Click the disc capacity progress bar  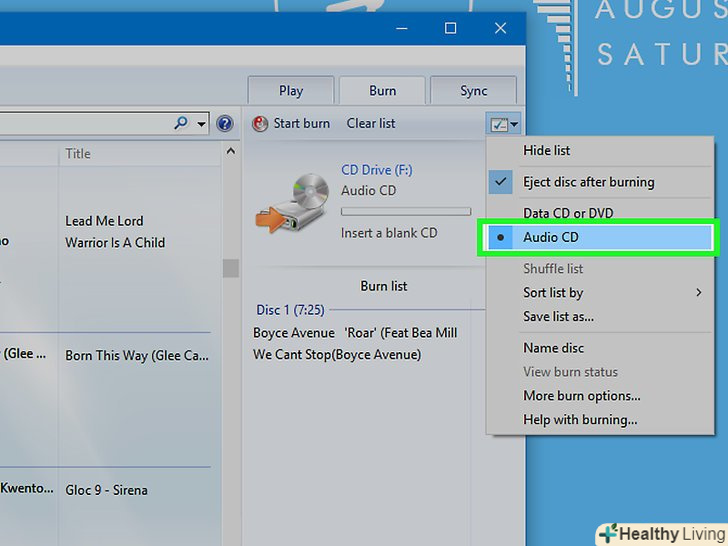406,212
